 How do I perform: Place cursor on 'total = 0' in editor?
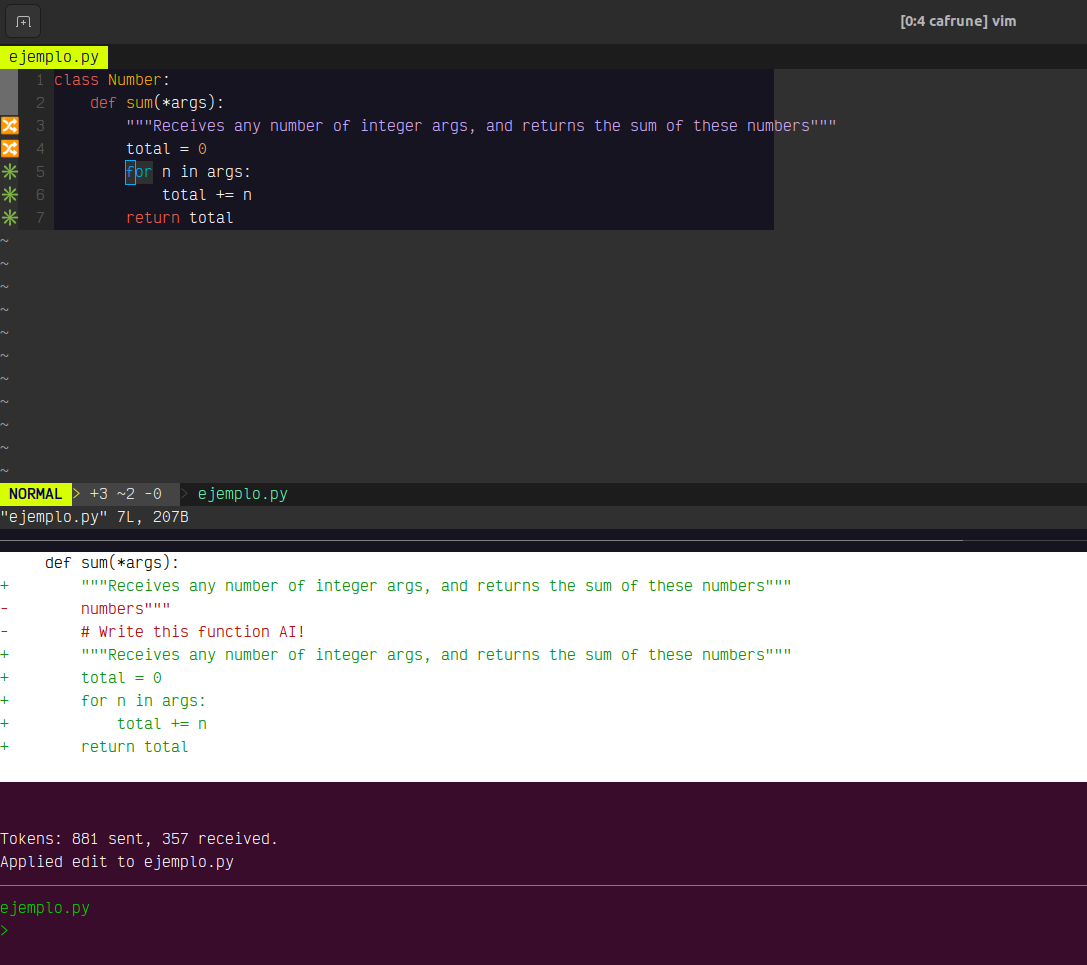point(166,149)
